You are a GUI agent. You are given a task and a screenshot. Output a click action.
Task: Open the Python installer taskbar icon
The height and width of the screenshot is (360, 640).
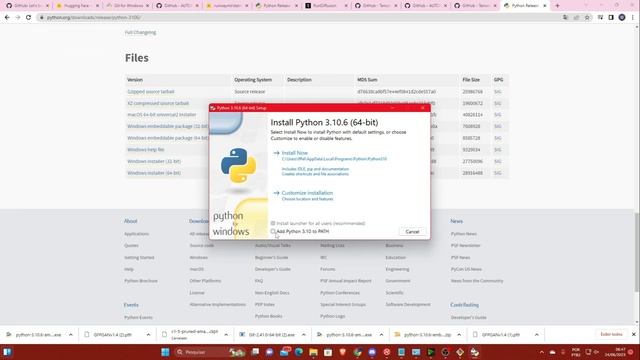coord(474,352)
